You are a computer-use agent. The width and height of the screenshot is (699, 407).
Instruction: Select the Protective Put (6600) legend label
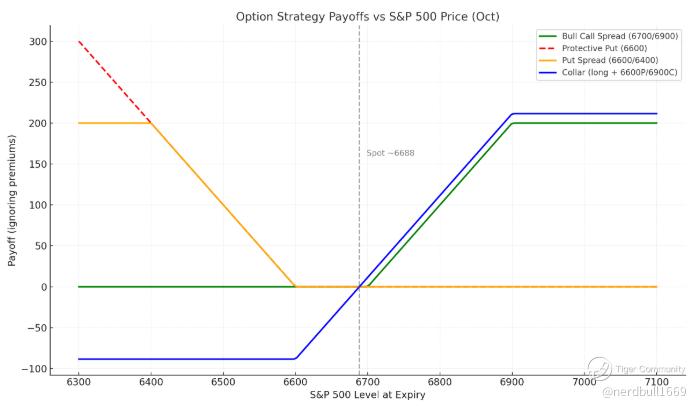606,48
